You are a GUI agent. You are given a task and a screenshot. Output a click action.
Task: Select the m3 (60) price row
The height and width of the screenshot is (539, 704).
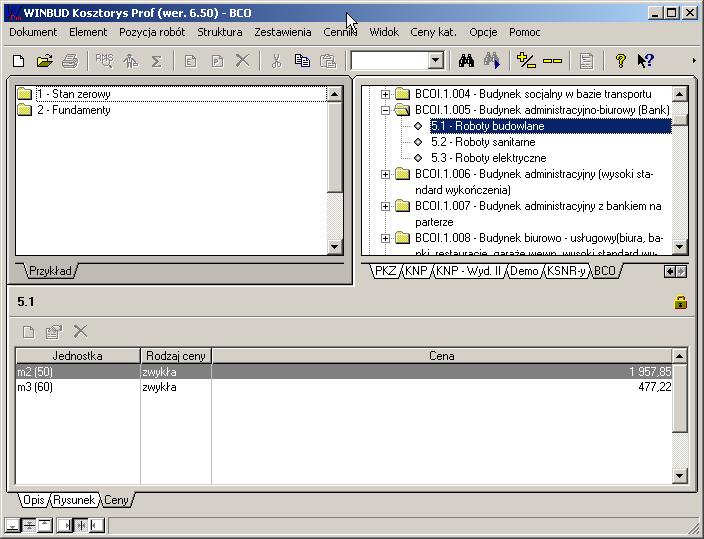[344, 387]
